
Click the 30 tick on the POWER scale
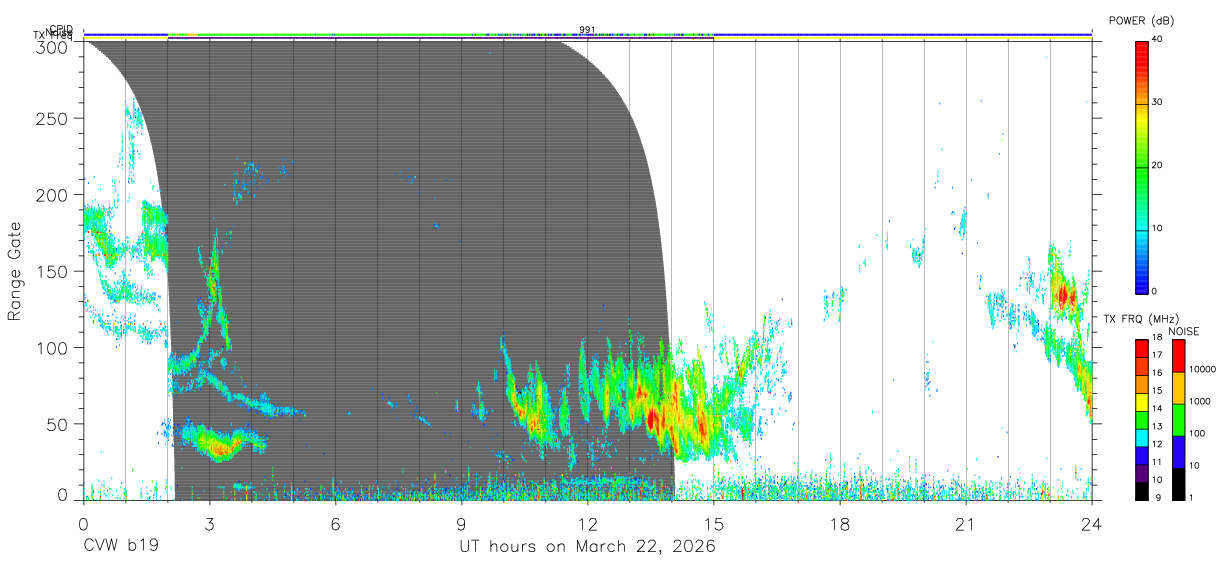coord(1158,103)
